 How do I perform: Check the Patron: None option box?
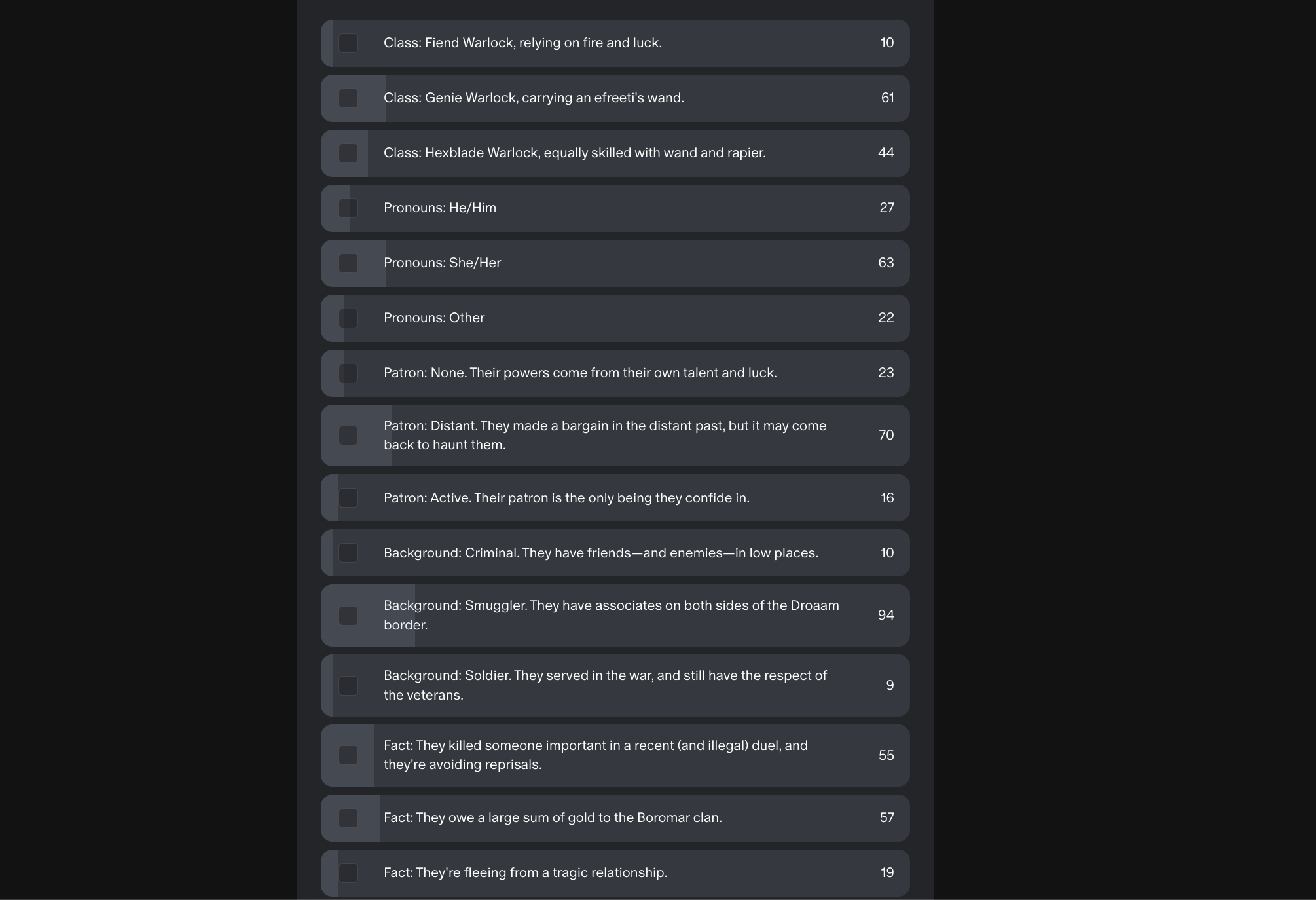click(348, 373)
